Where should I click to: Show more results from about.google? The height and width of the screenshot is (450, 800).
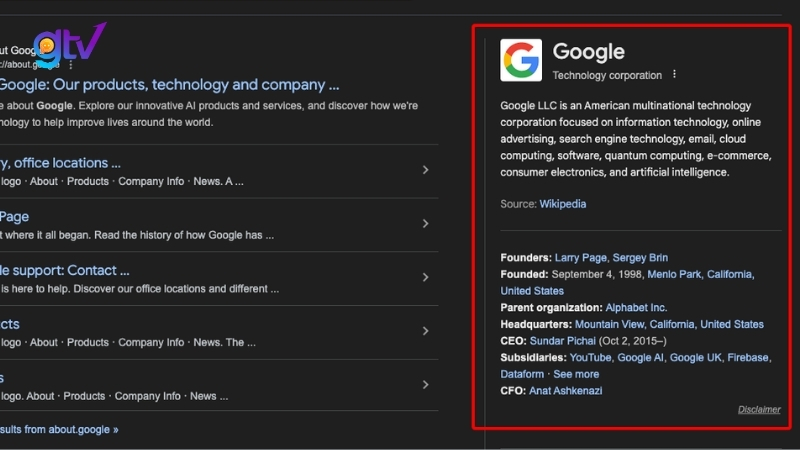pos(59,430)
